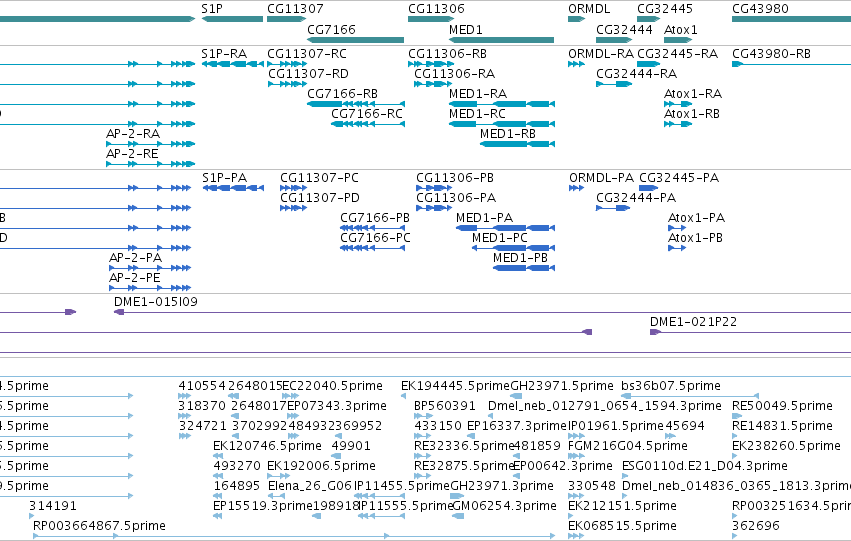Image resolution: width=851 pixels, height=541 pixels.
Task: Open the MED1-RA transcript
Action: 502,104
